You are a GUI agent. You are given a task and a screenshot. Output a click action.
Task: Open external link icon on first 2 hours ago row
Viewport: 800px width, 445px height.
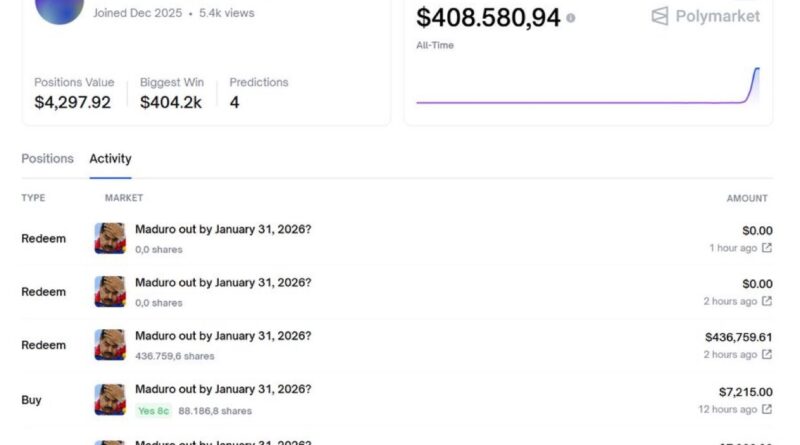pos(767,301)
